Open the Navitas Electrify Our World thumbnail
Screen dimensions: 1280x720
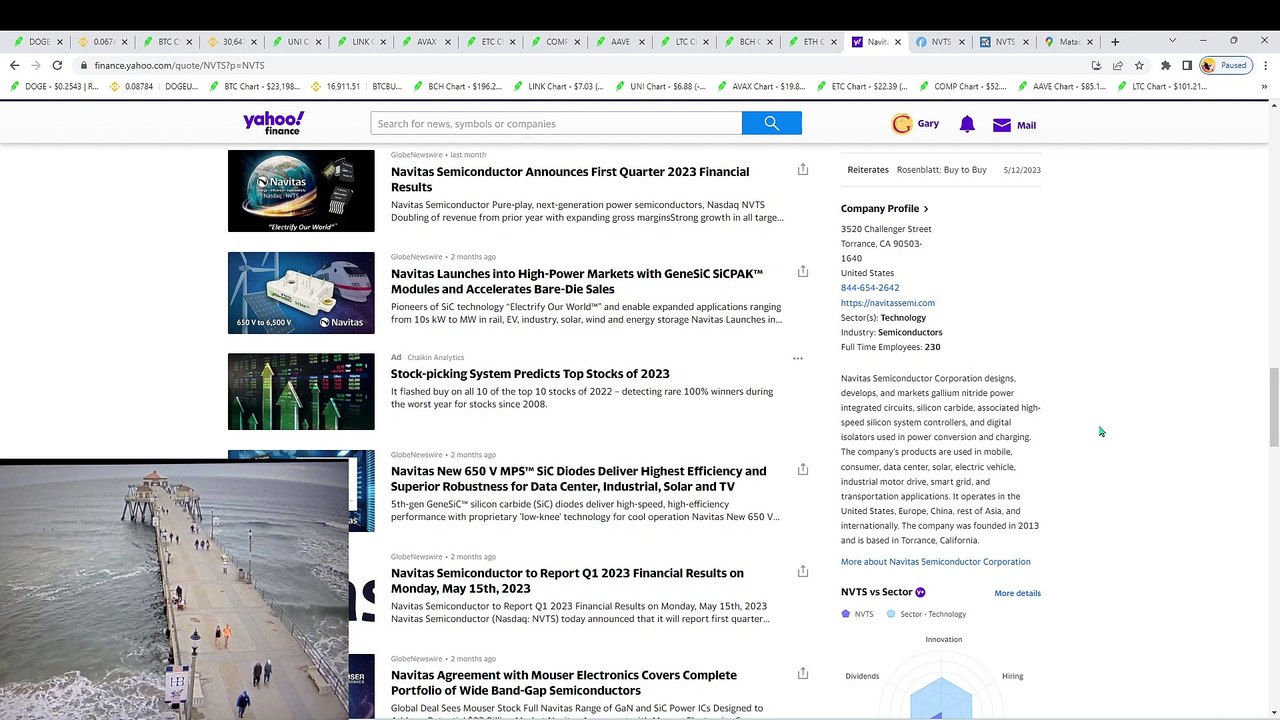[x=301, y=191]
